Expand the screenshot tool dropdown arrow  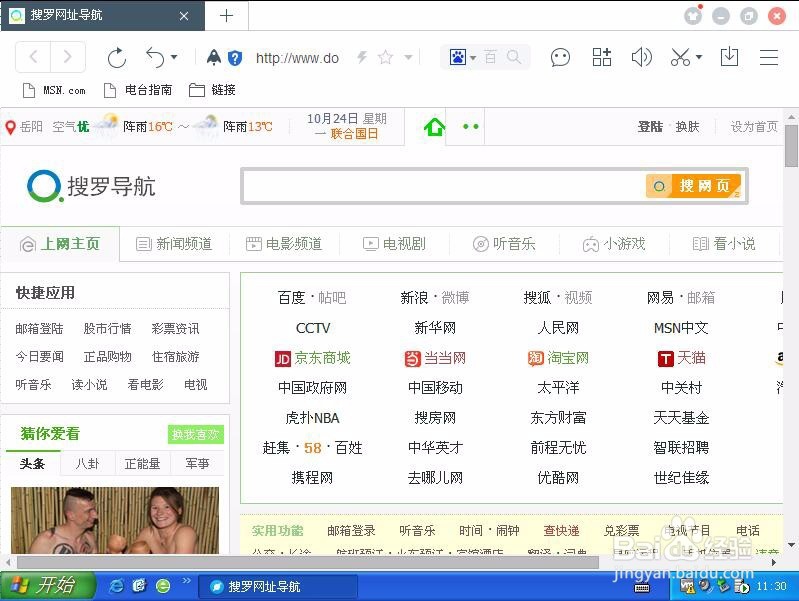pos(699,57)
